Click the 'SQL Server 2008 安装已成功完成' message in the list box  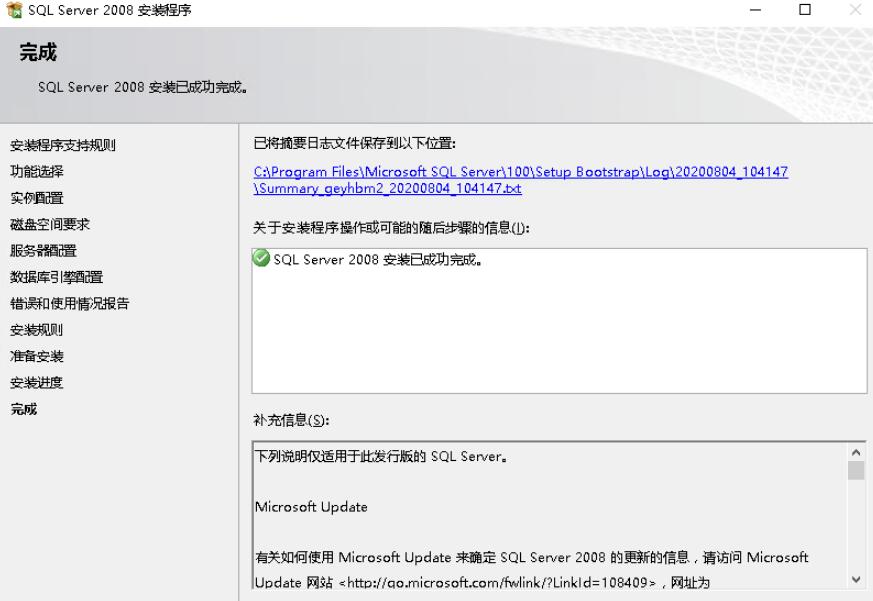378,260
